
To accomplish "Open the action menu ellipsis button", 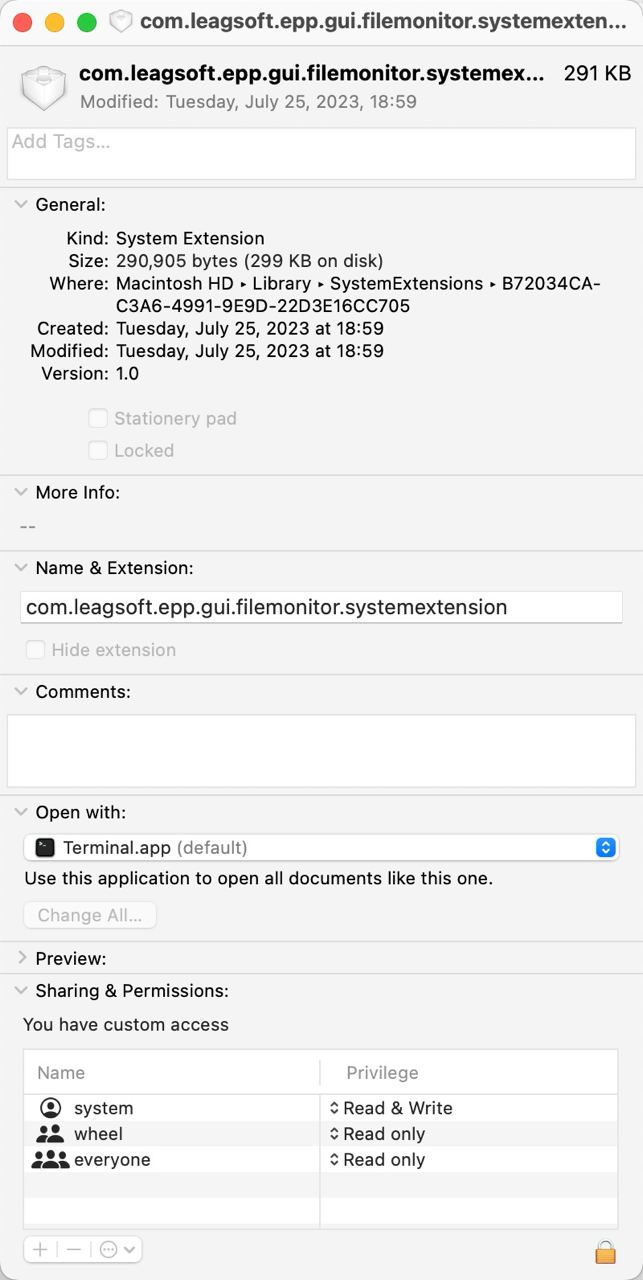I will point(117,1249).
